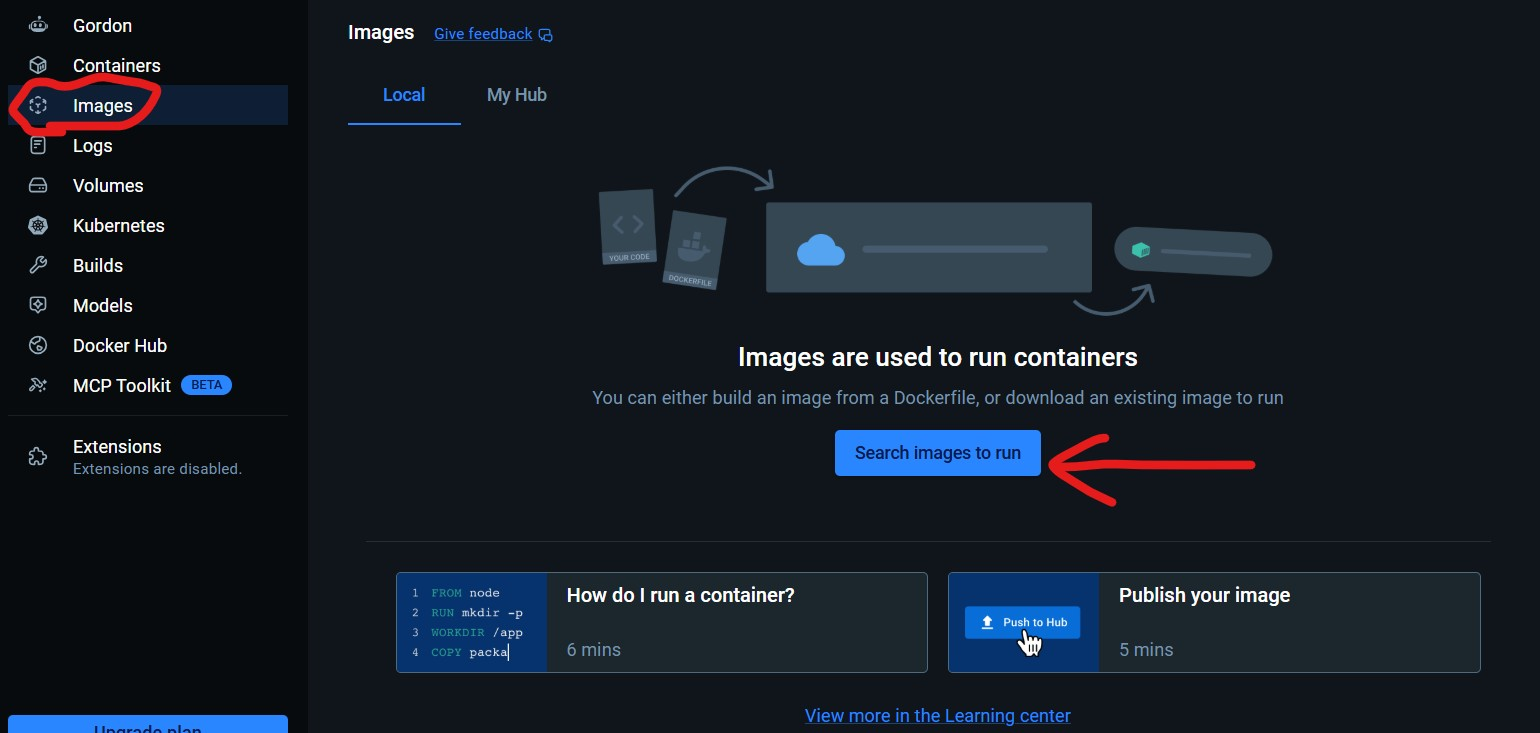Image resolution: width=1540 pixels, height=733 pixels.
Task: Click the Gordon robot icon
Action: click(x=38, y=25)
